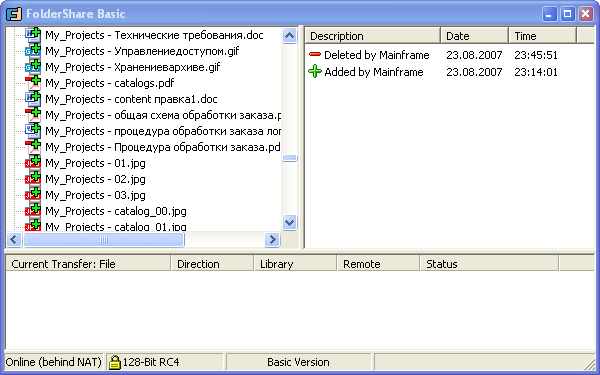Click the file list scroll up arrow
The width and height of the screenshot is (600, 375).
click(290, 36)
